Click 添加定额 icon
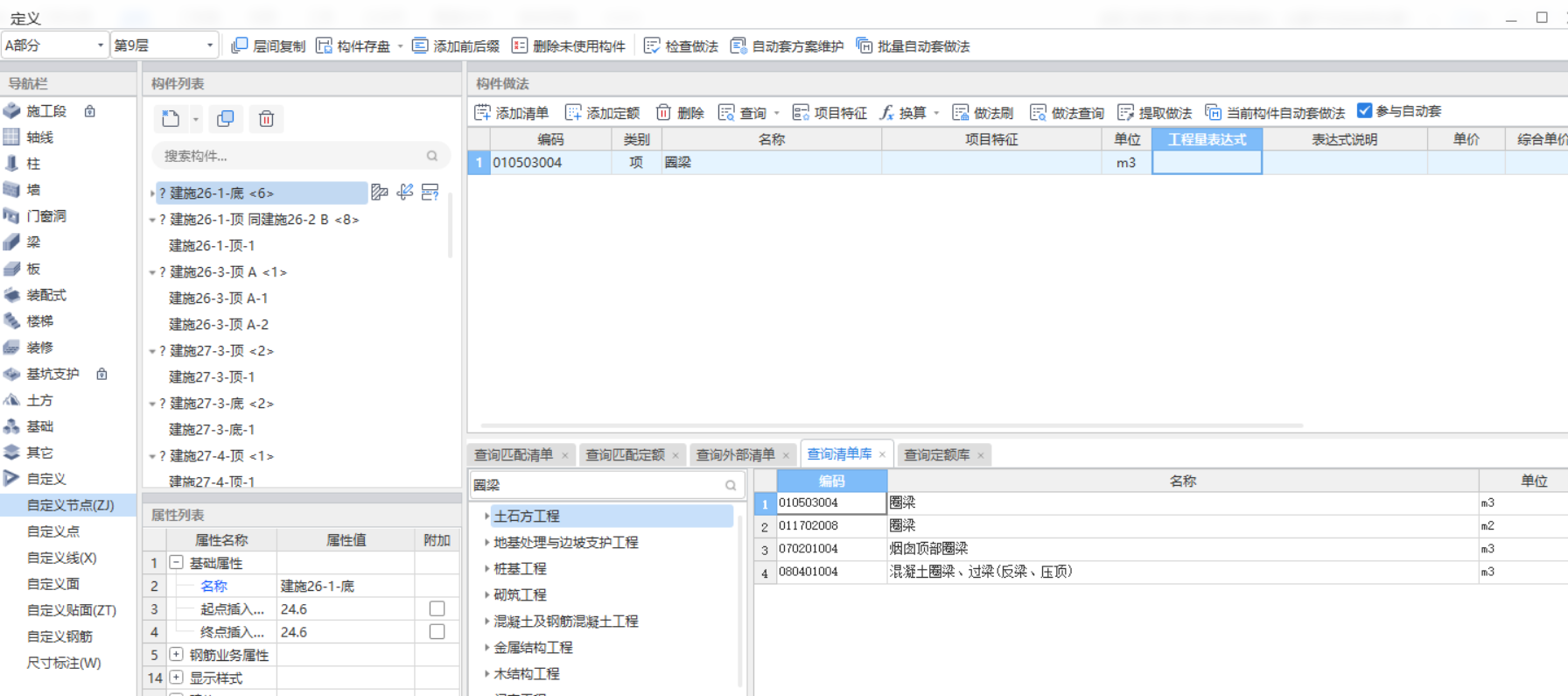The height and width of the screenshot is (696, 1568). tap(573, 112)
